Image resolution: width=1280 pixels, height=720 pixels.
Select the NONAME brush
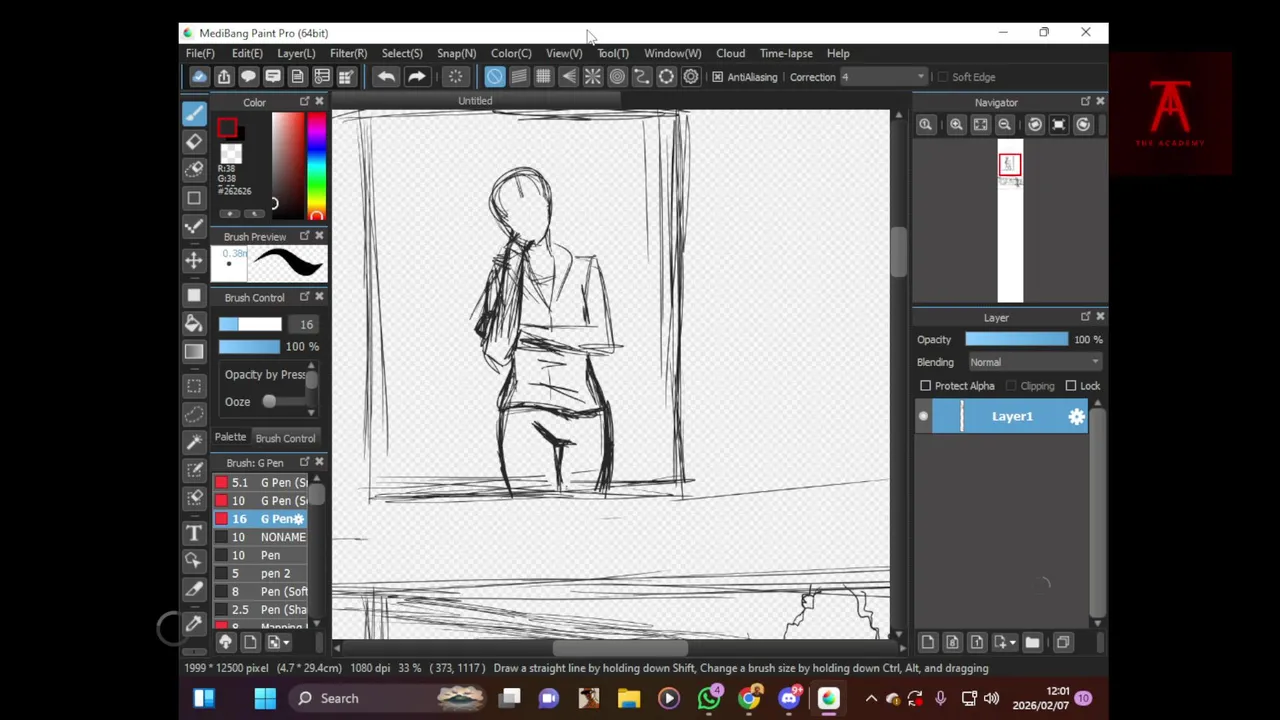260,537
